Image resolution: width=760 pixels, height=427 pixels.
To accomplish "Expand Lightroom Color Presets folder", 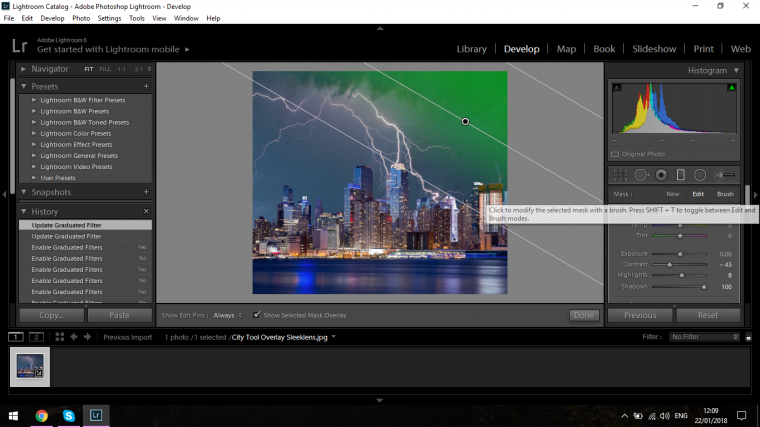I will pyautogui.click(x=34, y=133).
